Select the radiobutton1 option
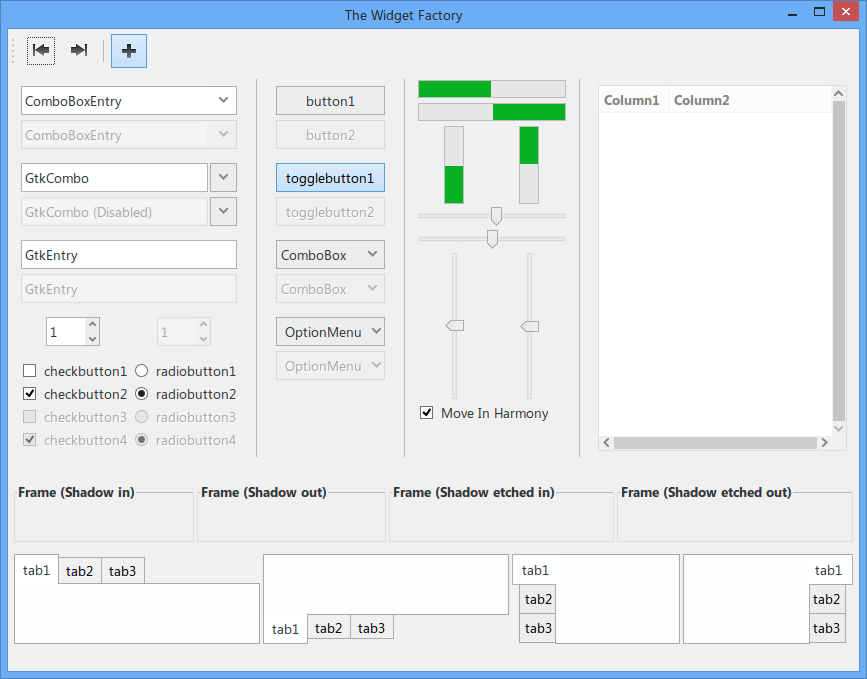Viewport: 867px width, 679px height. (142, 371)
